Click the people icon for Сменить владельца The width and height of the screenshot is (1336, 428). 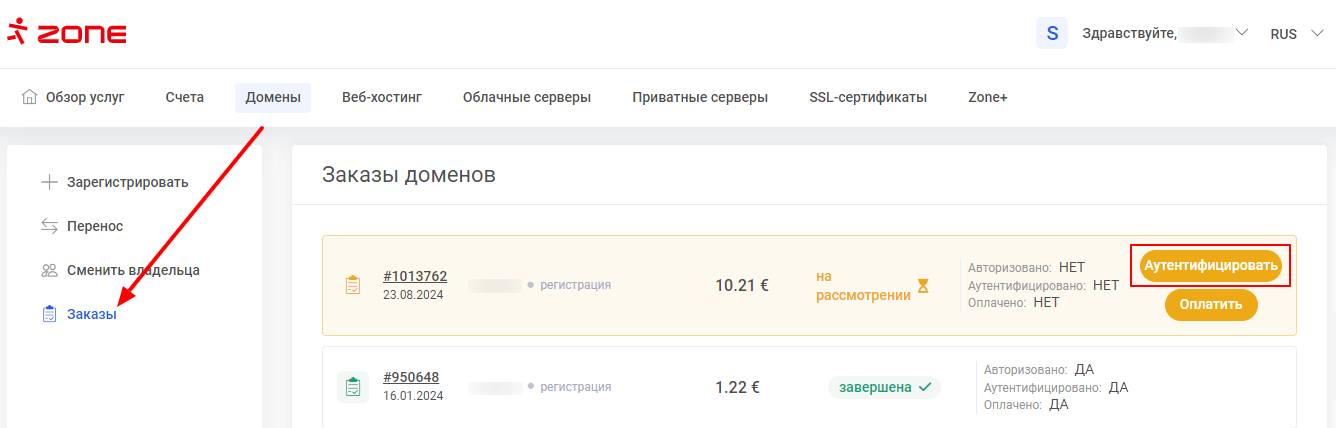click(49, 270)
